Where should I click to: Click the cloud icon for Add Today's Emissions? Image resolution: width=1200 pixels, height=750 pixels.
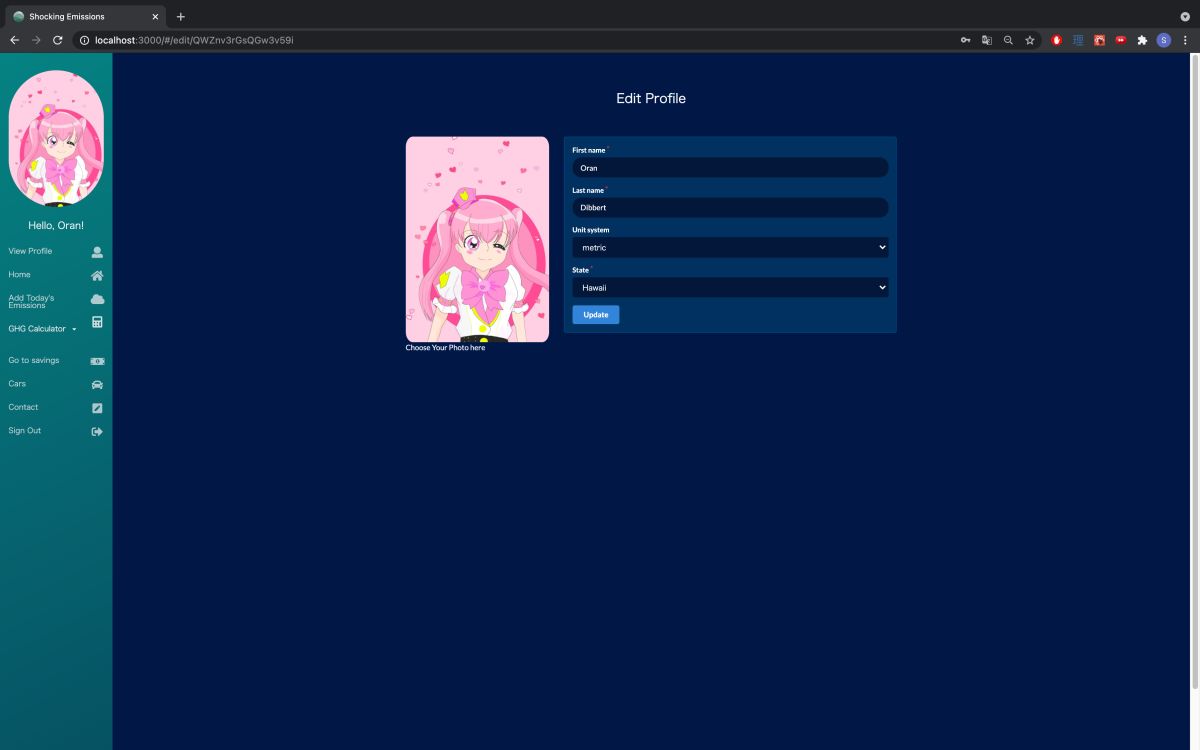tap(97, 299)
